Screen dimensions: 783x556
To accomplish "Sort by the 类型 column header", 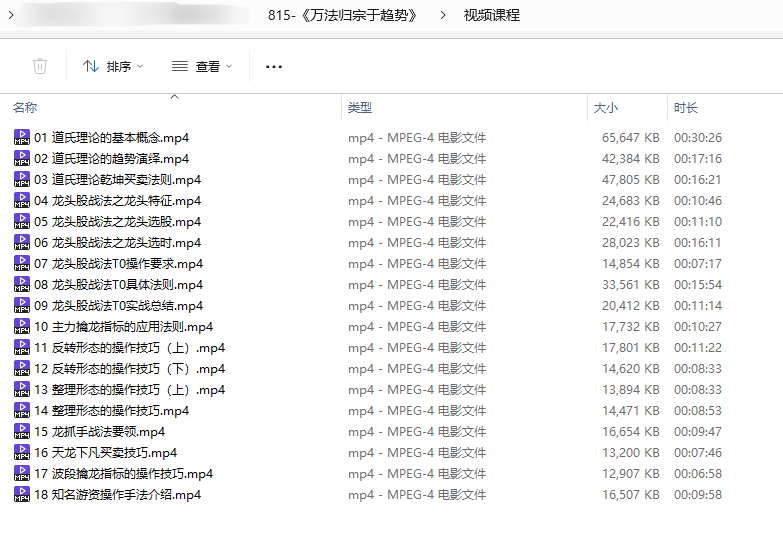I will [x=360, y=108].
